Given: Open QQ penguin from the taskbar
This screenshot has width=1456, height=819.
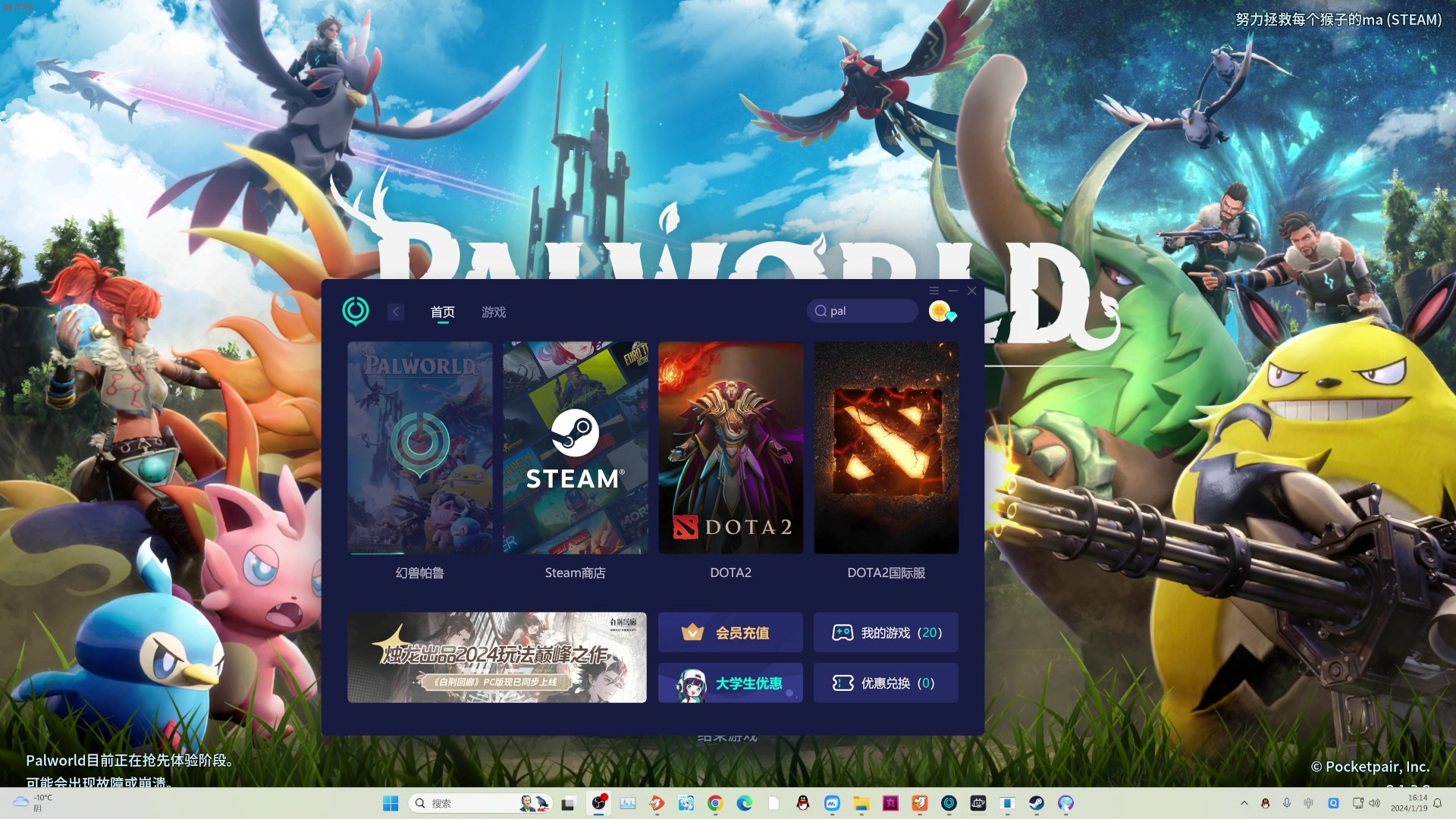Looking at the screenshot, I should point(803,803).
